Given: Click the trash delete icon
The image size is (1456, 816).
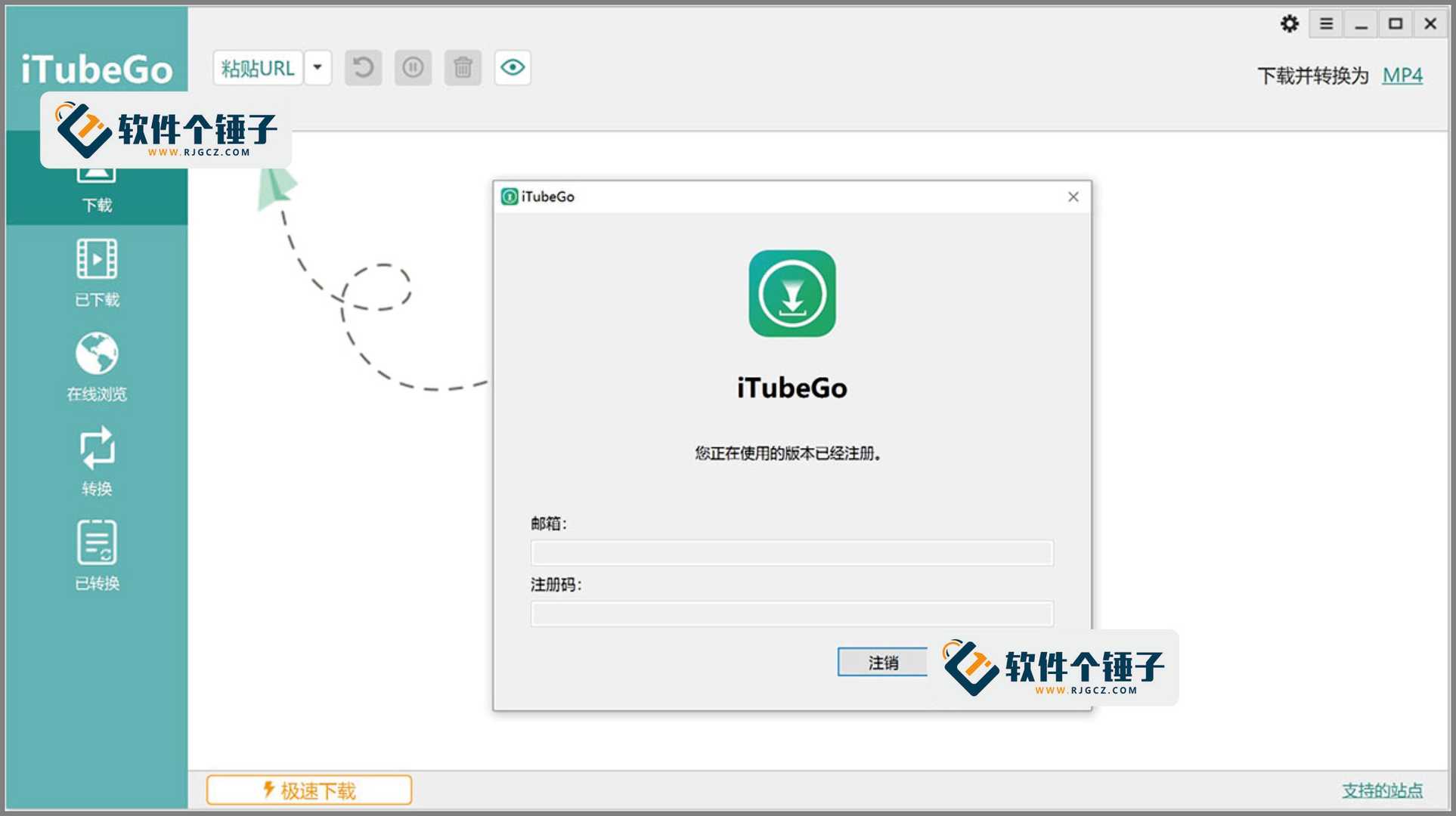Looking at the screenshot, I should click(x=463, y=68).
